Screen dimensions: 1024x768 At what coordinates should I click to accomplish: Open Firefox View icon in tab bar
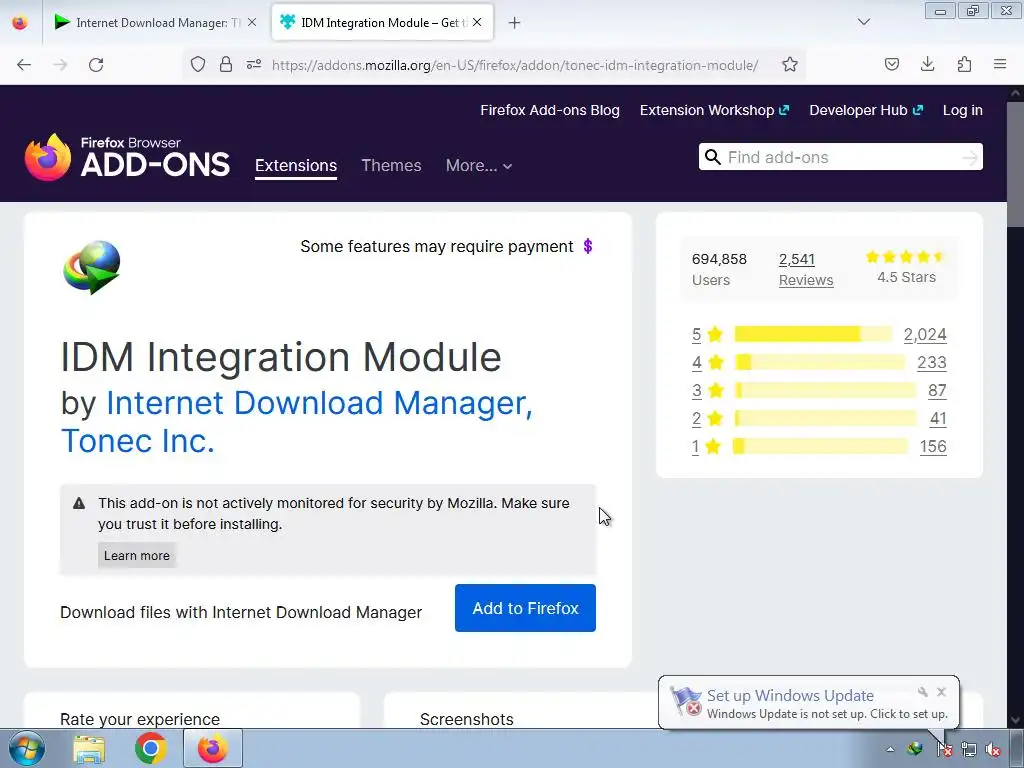pos(20,23)
